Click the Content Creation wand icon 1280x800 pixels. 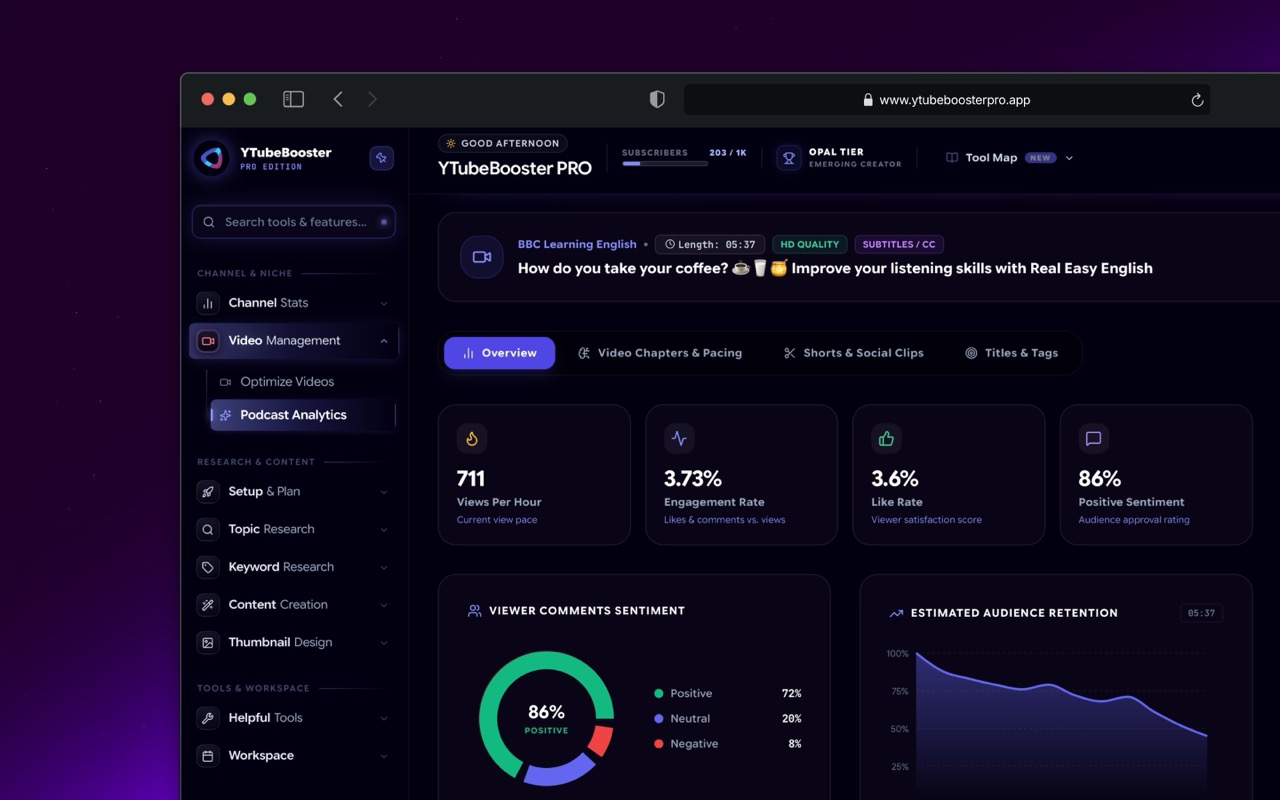click(x=208, y=605)
